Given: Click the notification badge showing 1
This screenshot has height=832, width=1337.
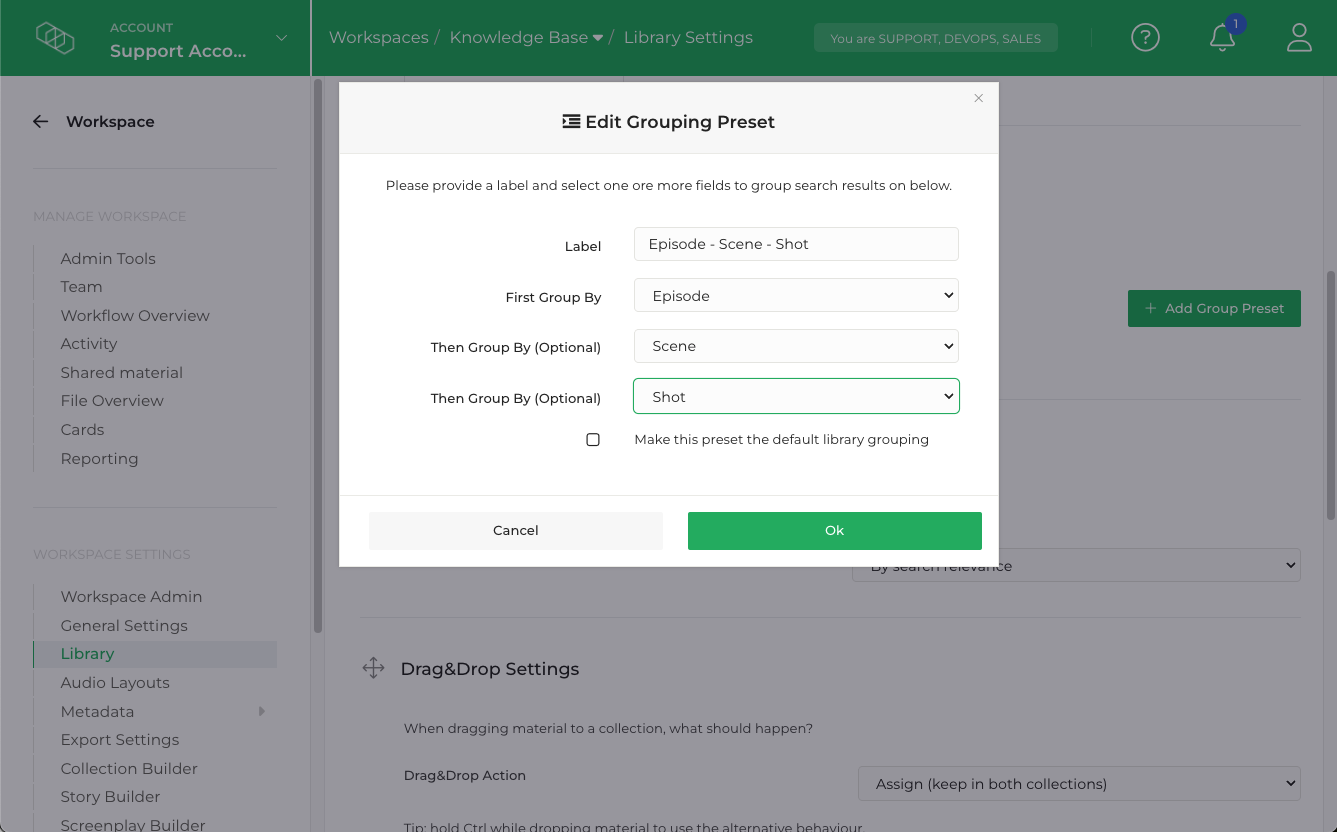Looking at the screenshot, I should coord(1234,23).
